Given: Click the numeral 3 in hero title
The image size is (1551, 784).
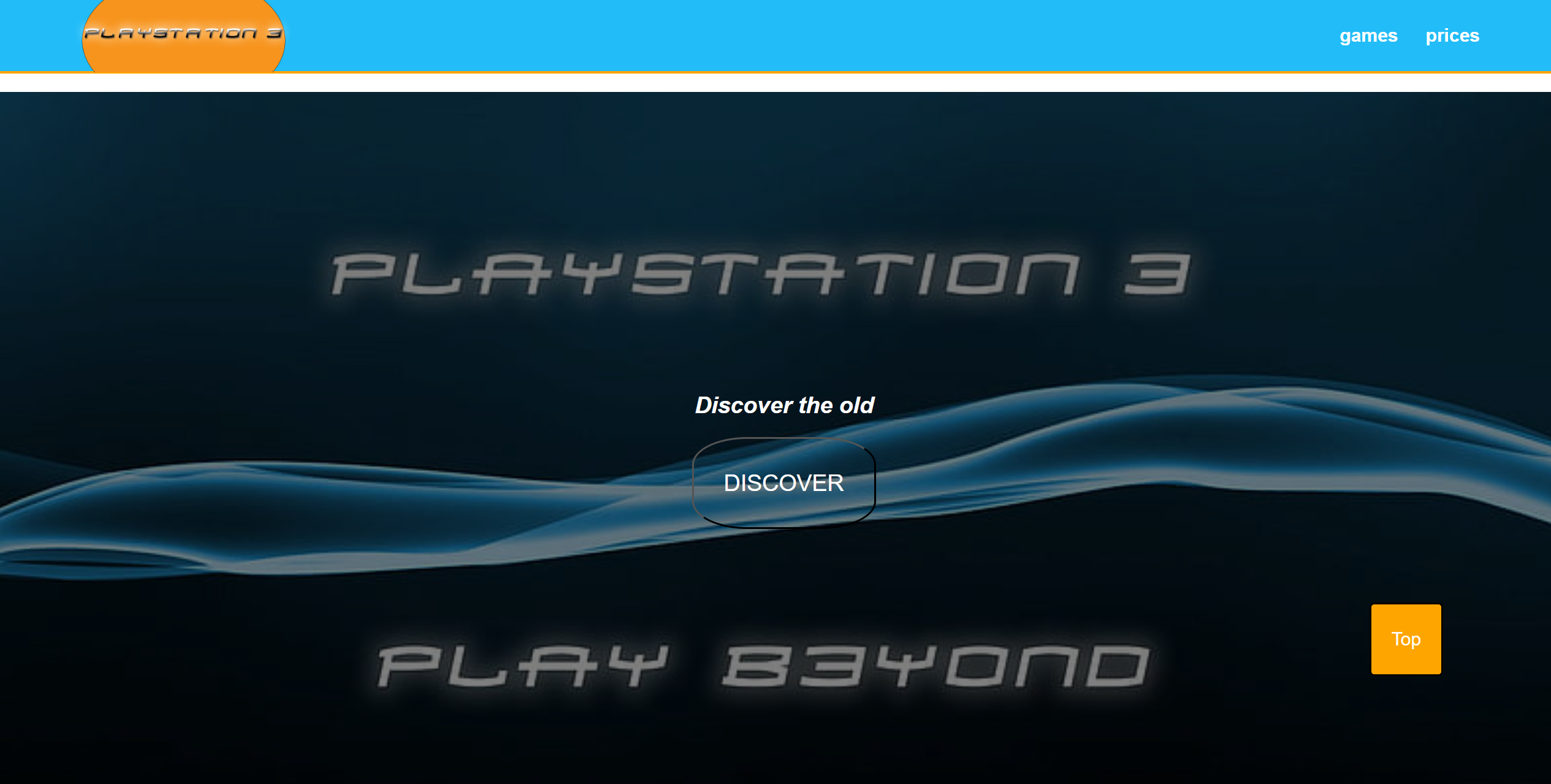Looking at the screenshot, I should (1157, 275).
